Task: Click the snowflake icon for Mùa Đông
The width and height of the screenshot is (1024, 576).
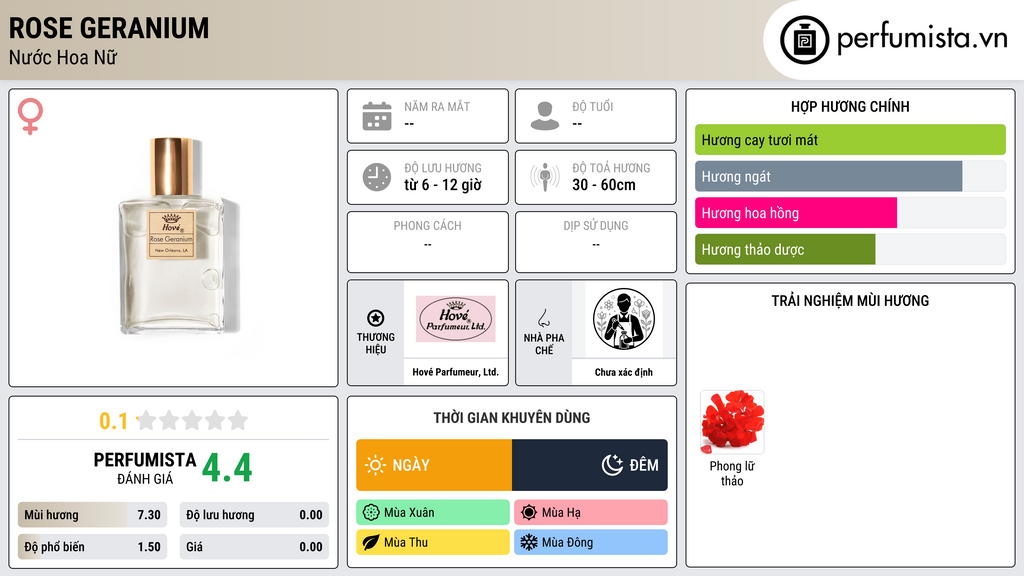Action: [529, 542]
